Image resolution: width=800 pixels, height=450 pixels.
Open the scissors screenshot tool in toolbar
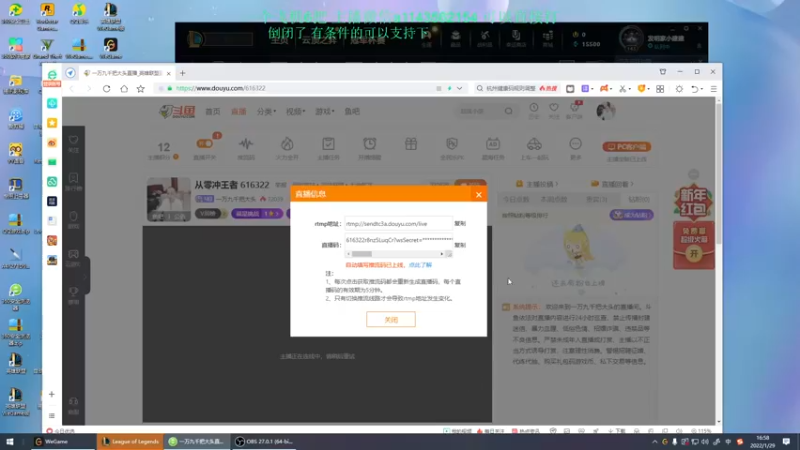pos(622,89)
